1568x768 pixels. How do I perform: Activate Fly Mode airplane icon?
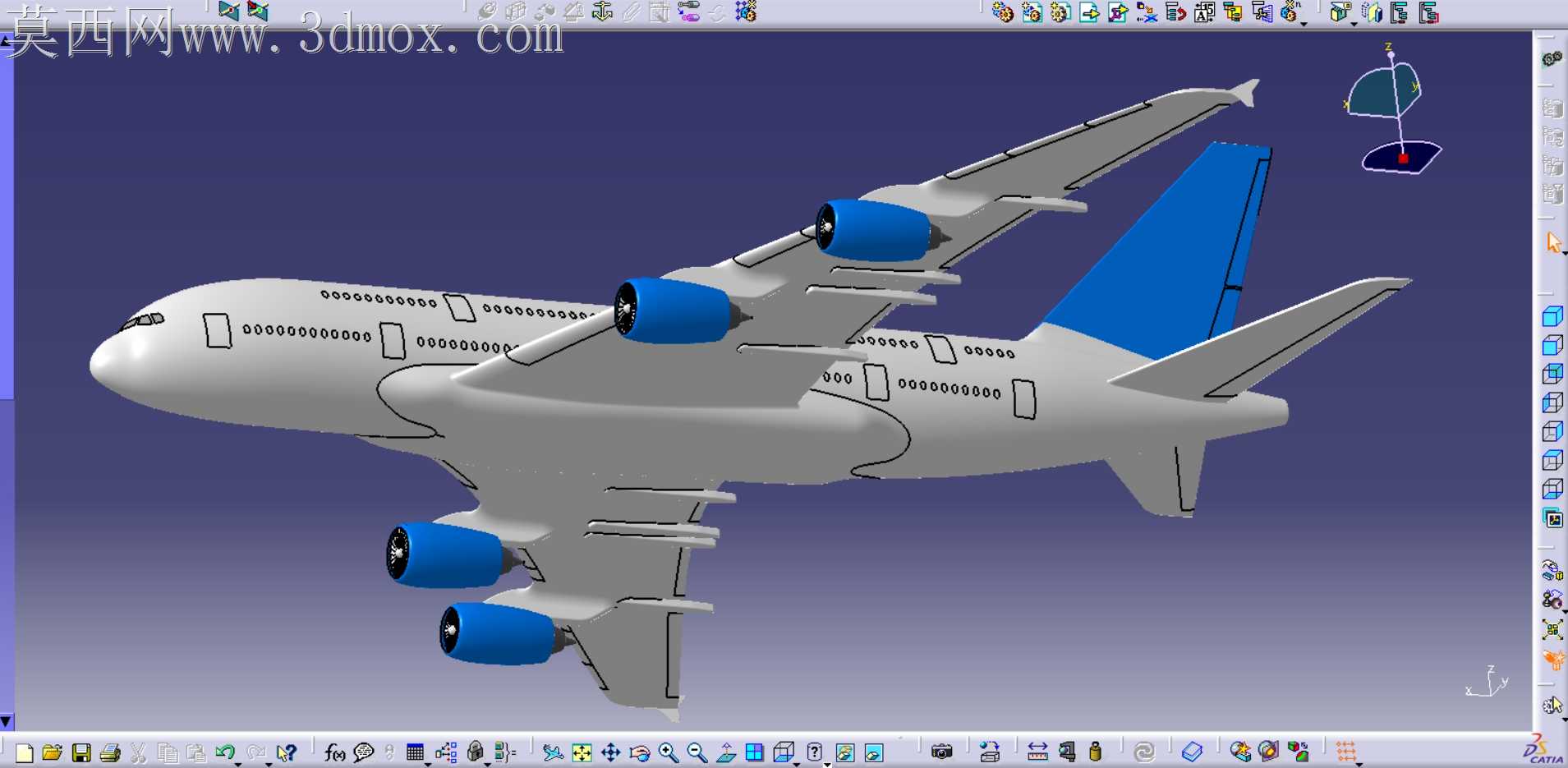tap(553, 752)
